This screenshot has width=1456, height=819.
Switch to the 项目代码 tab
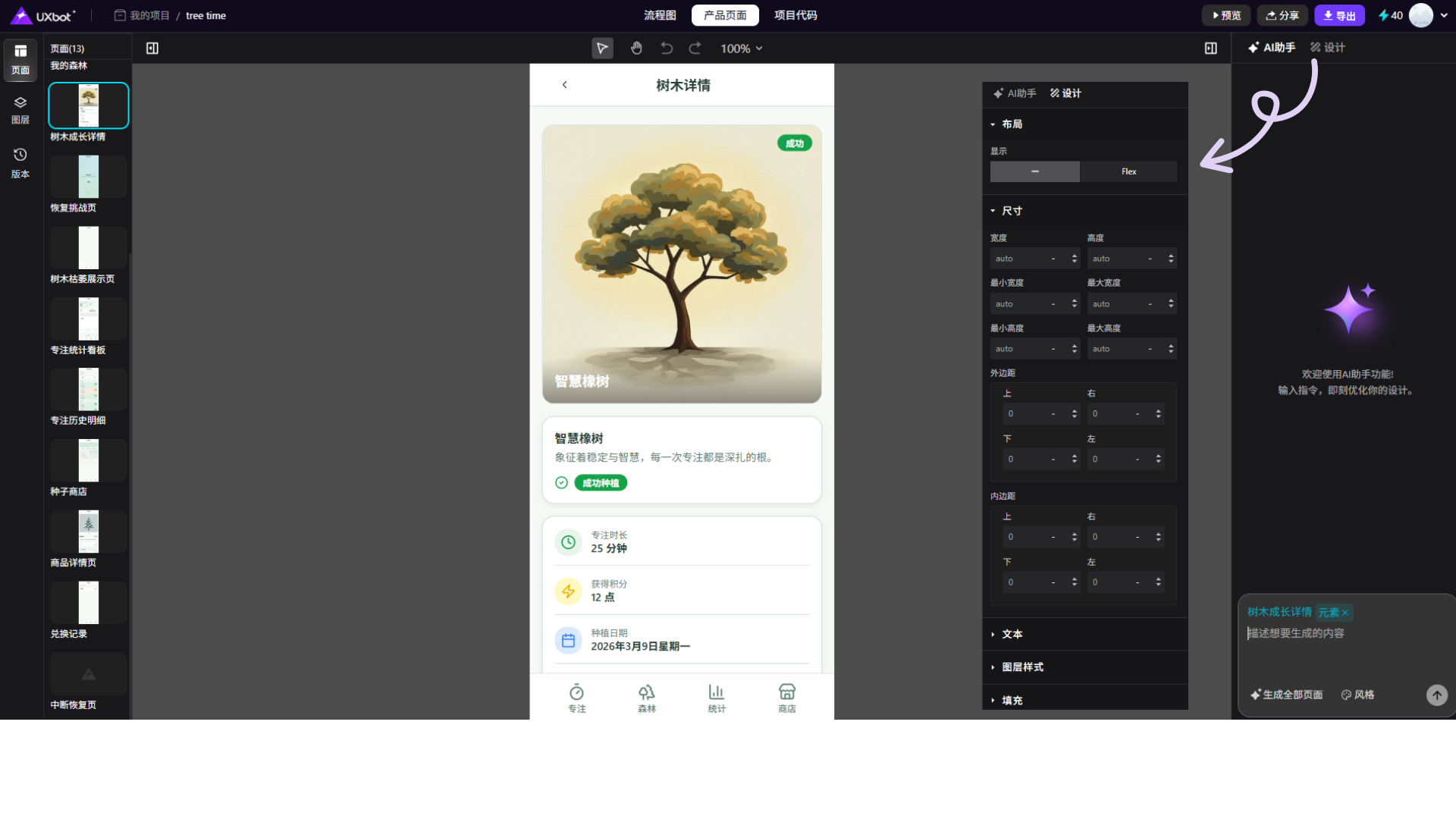(x=795, y=15)
